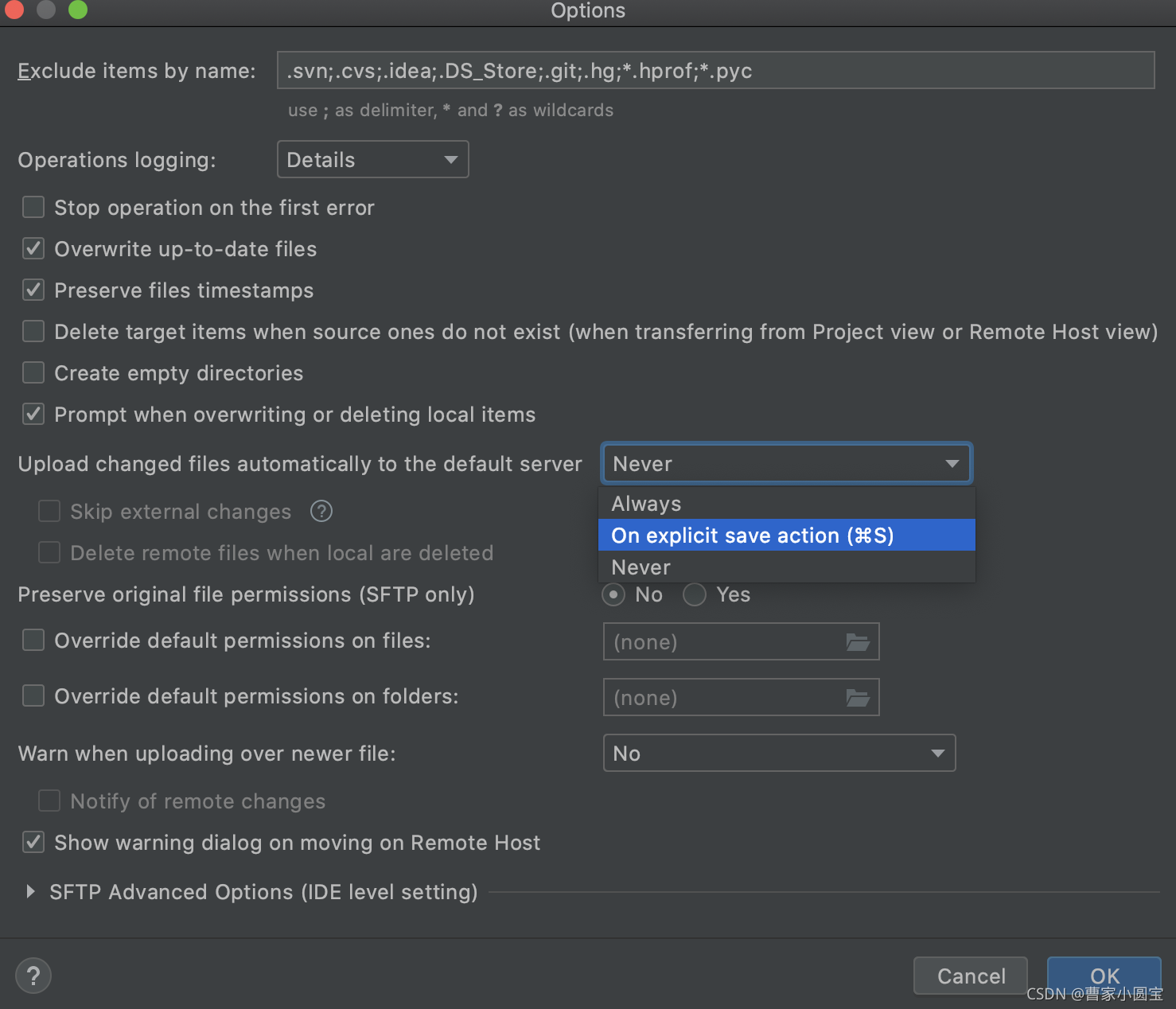The width and height of the screenshot is (1176, 1009).
Task: Select Yes for preserve file permissions
Action: click(x=695, y=594)
